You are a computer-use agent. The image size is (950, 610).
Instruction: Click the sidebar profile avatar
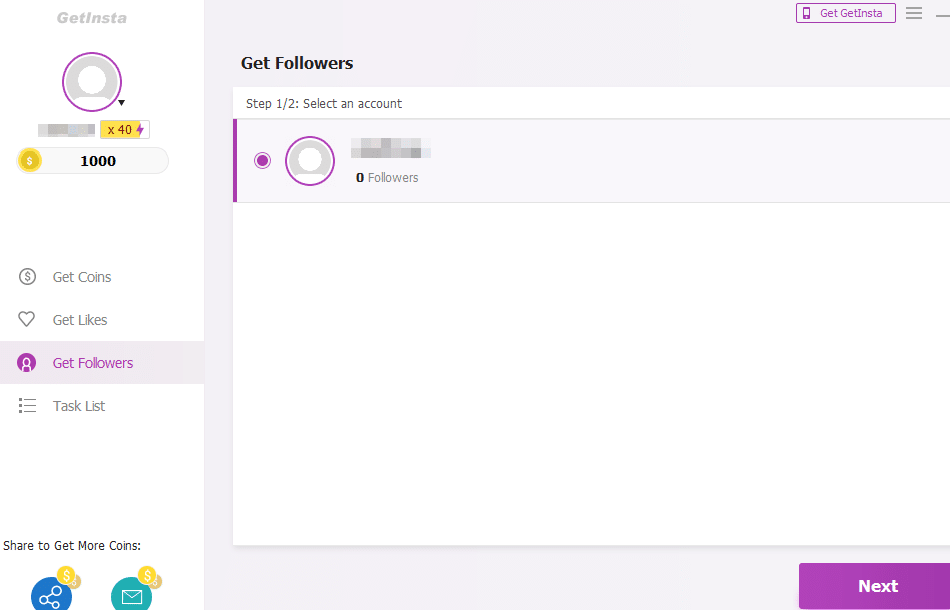[92, 82]
